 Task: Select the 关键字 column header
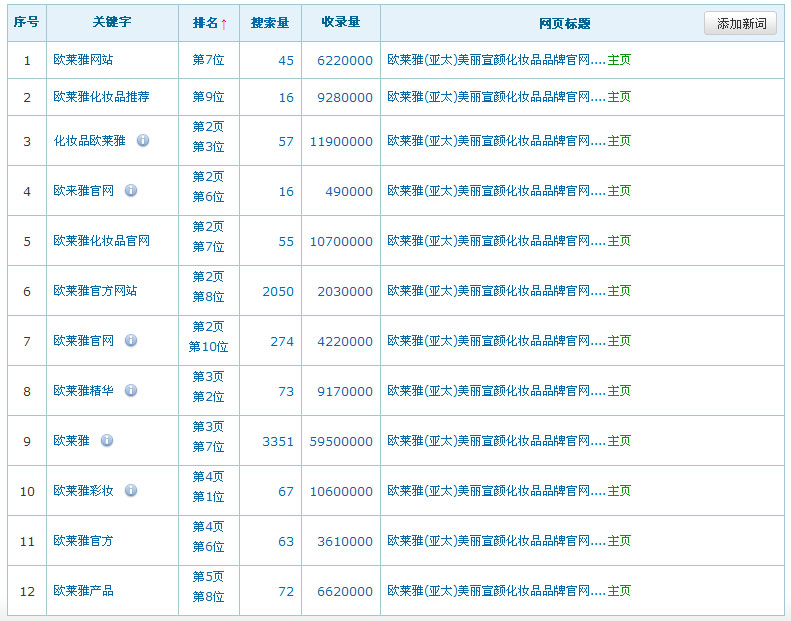click(x=112, y=23)
